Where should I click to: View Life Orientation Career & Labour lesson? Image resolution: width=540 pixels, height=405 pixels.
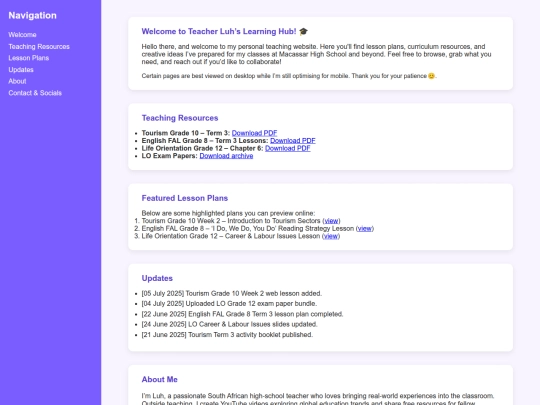coord(331,236)
